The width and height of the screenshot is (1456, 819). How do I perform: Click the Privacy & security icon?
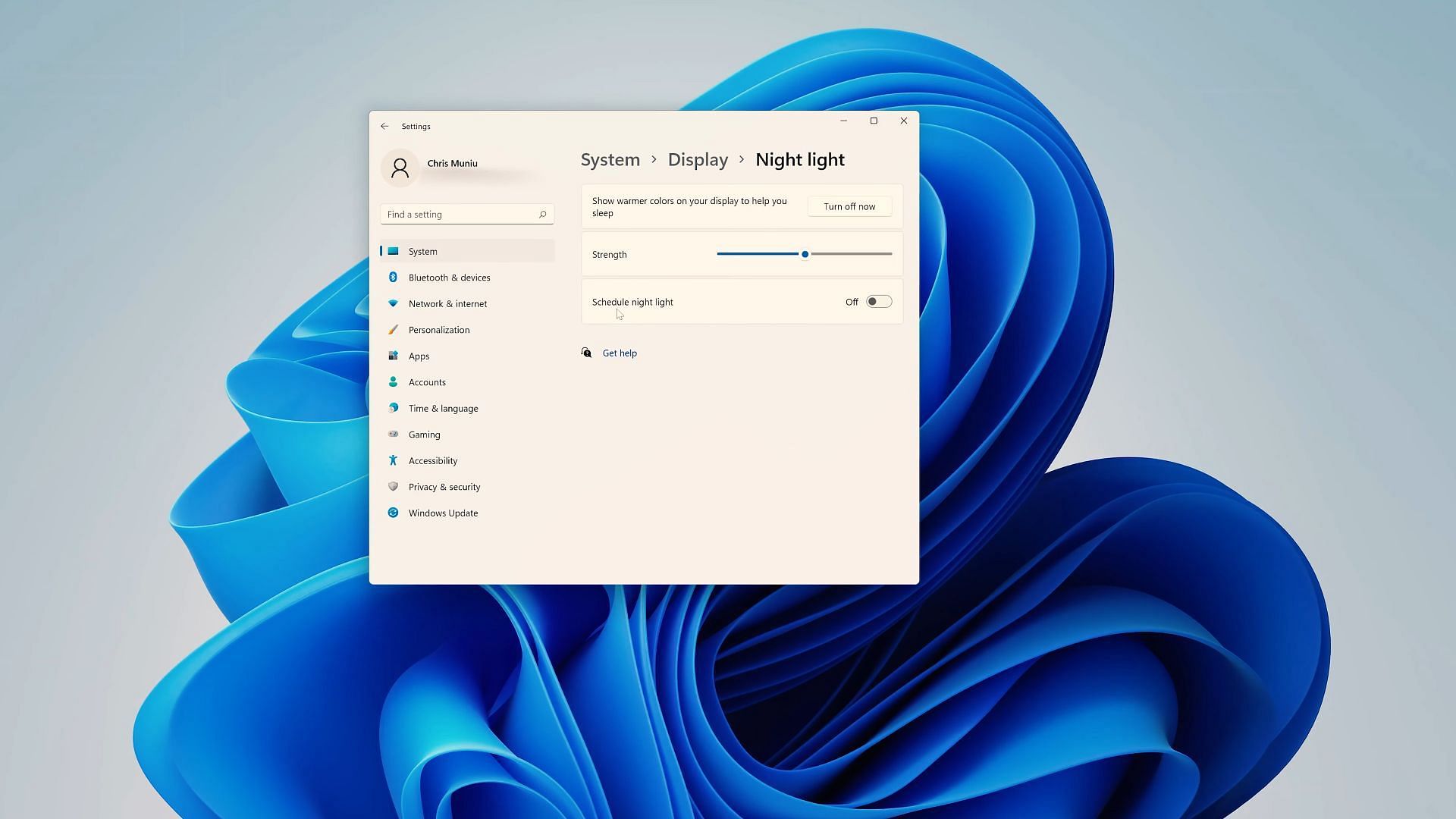coord(393,486)
